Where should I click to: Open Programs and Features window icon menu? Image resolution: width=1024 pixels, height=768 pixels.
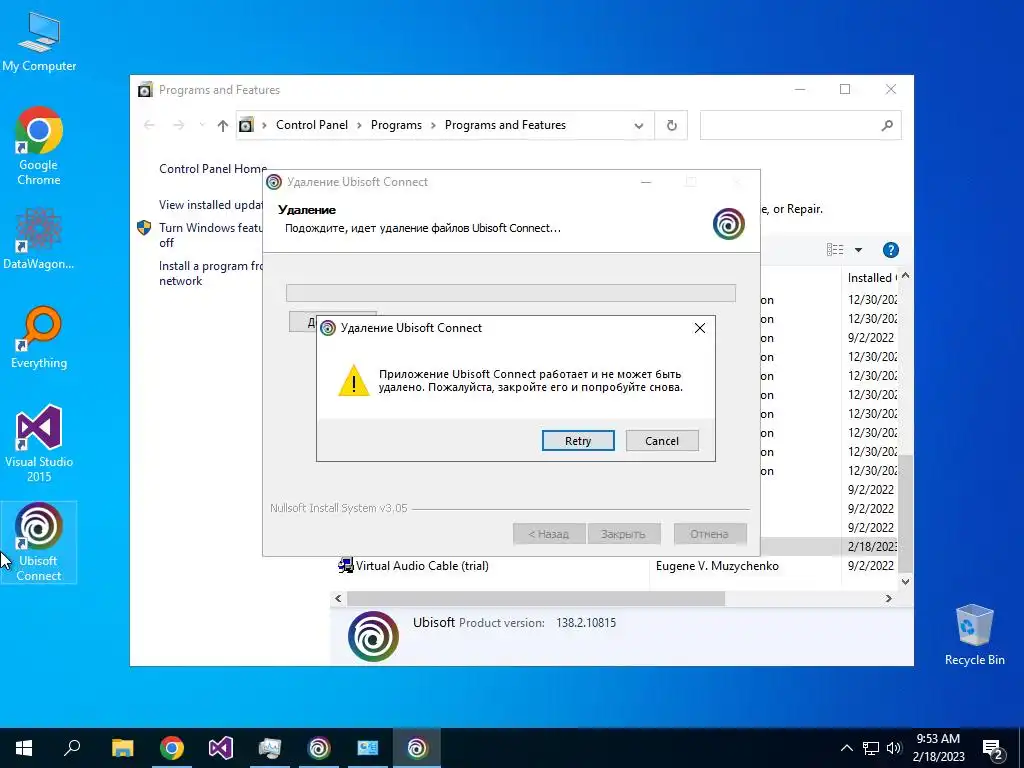[145, 89]
